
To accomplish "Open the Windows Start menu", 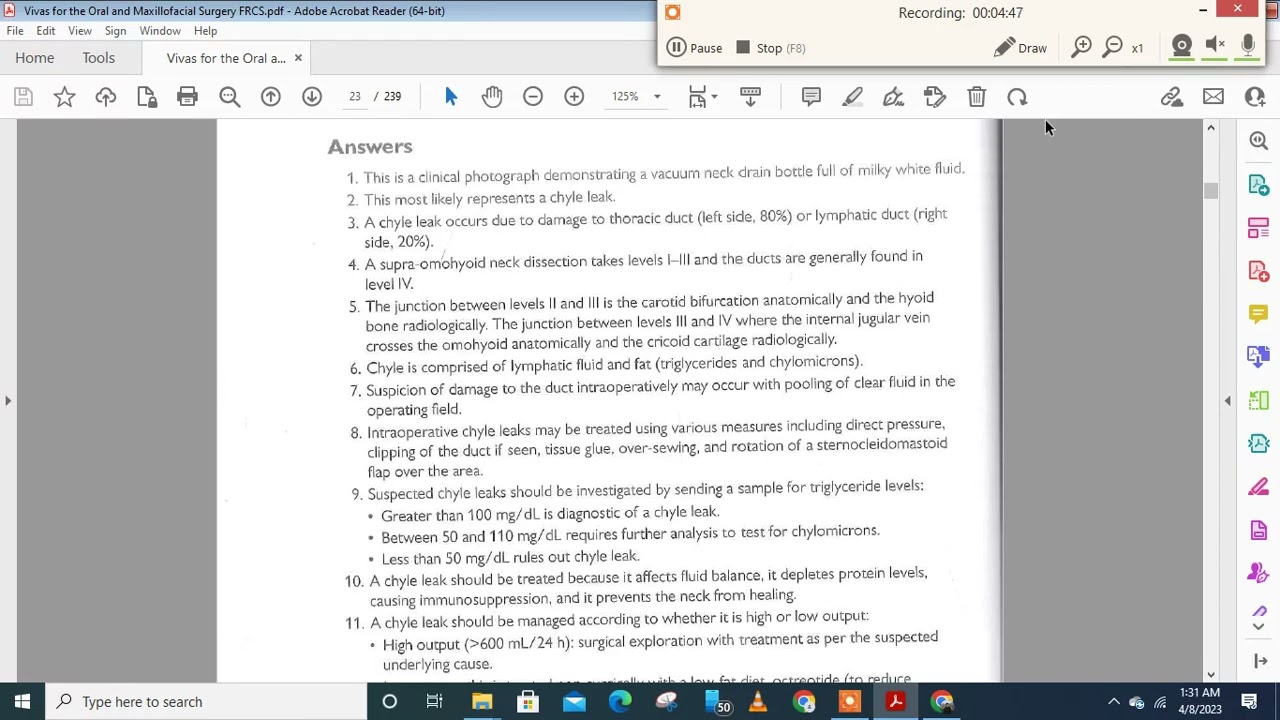I will coord(22,702).
